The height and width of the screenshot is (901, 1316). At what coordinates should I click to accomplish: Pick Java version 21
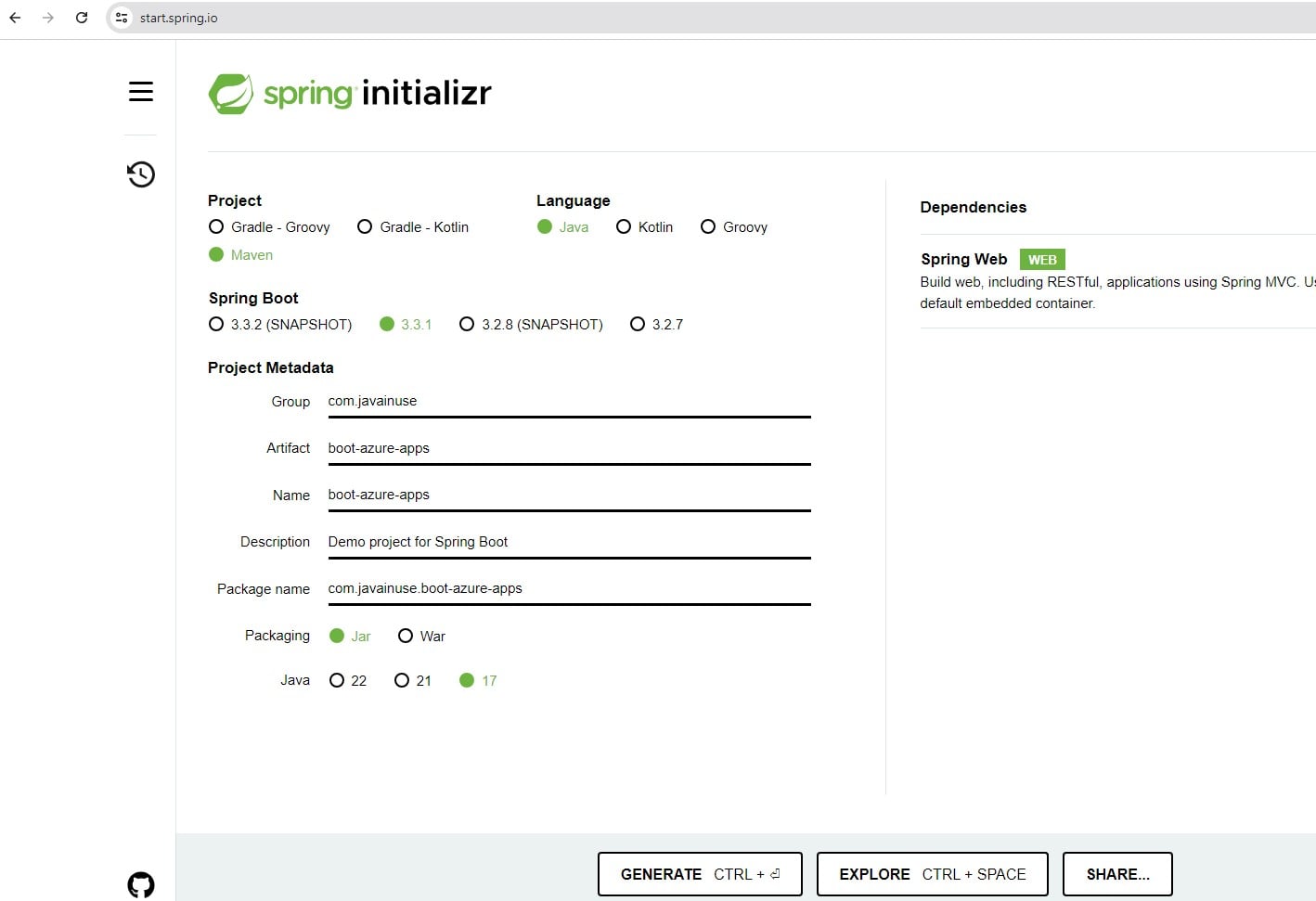413,681
